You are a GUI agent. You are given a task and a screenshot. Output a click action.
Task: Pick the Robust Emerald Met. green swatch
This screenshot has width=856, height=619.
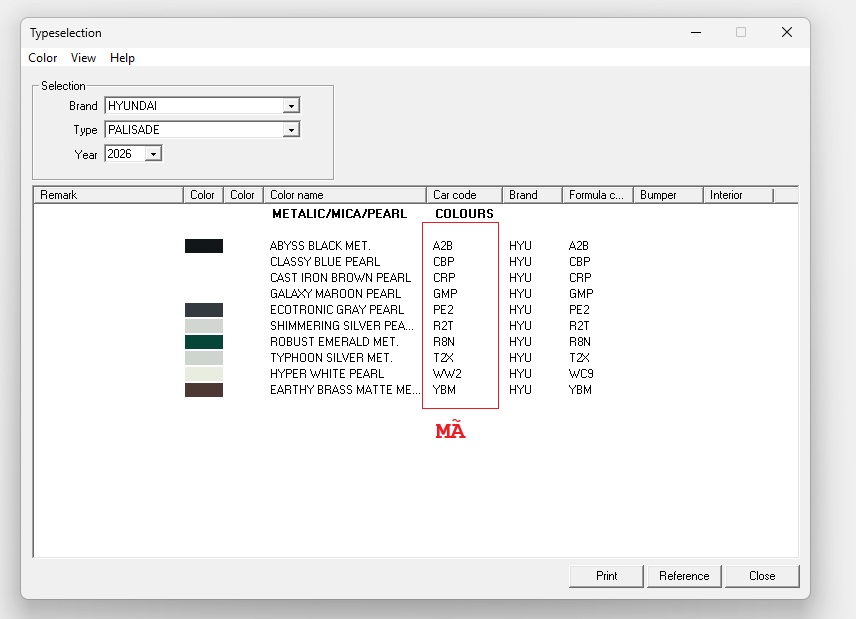204,342
